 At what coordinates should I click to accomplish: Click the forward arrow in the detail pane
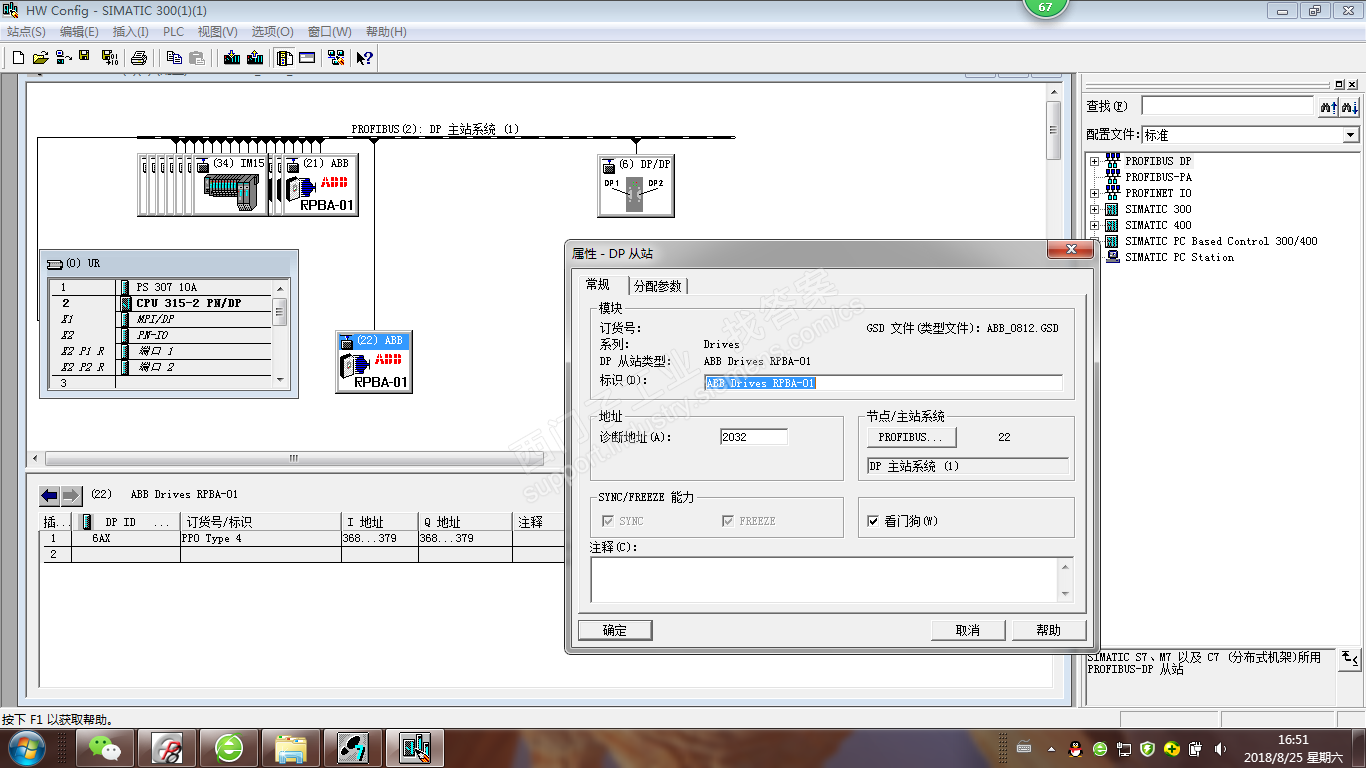tap(71, 496)
